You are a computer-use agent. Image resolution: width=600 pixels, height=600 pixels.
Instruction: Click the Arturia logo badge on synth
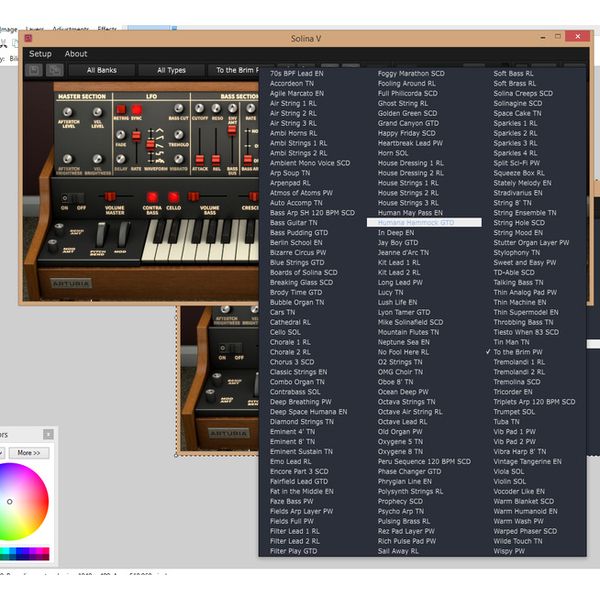(x=71, y=284)
